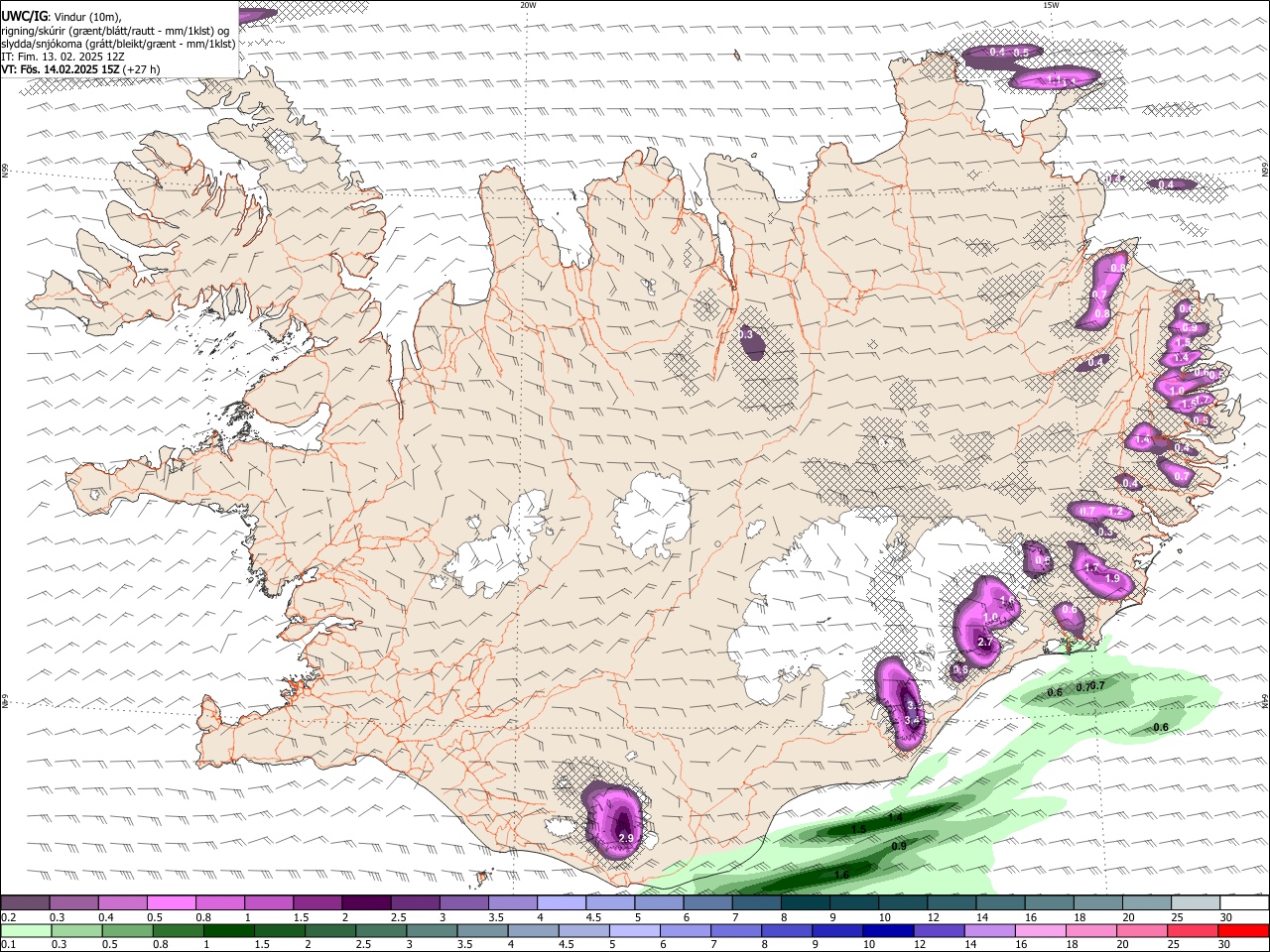Click the darkest green swatch between 1 and 1.5
This screenshot has height=952, width=1270.
pos(228,930)
